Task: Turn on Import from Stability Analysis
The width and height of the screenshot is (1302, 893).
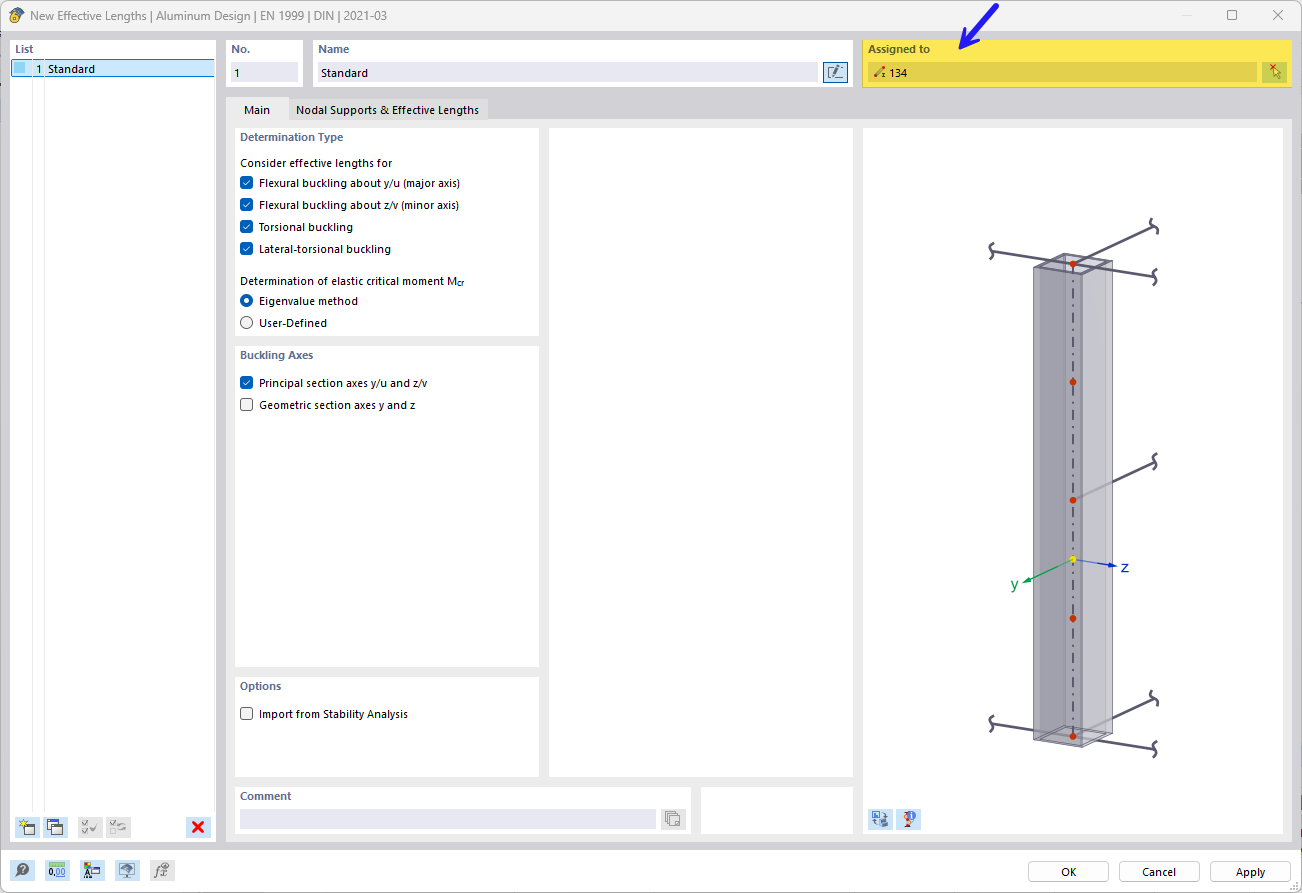Action: pyautogui.click(x=246, y=713)
